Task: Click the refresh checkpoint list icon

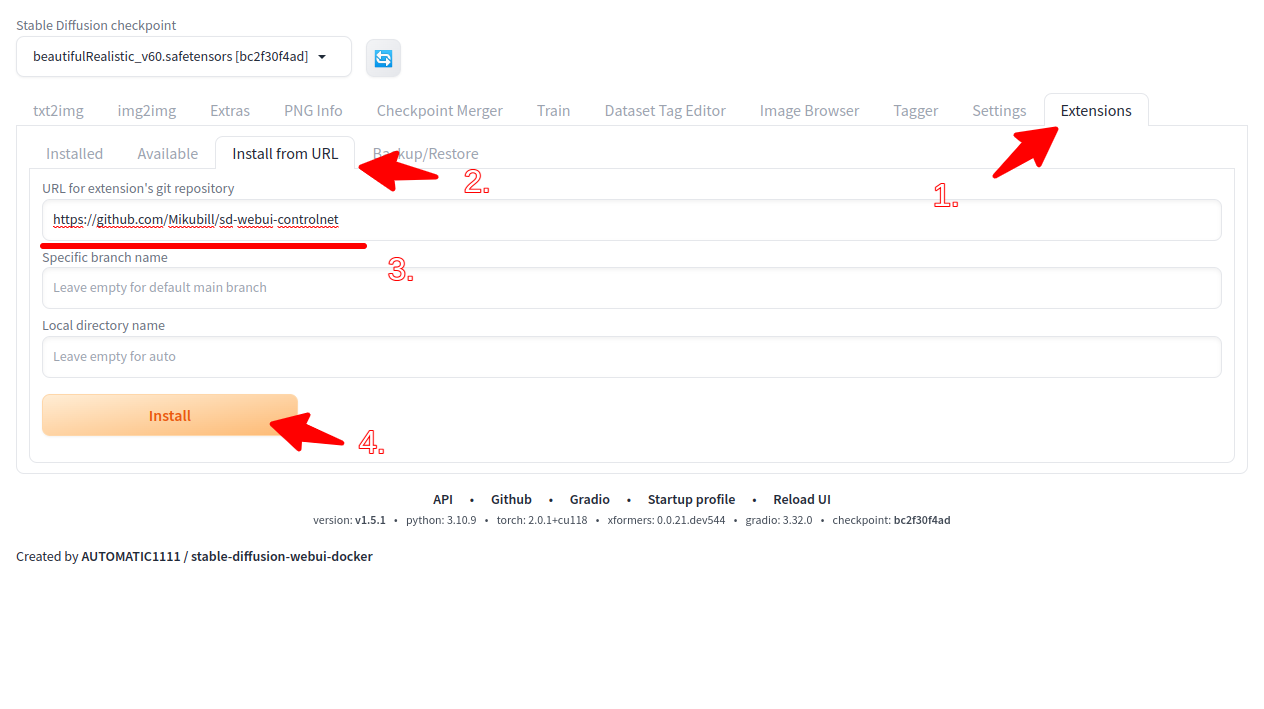Action: 383,57
